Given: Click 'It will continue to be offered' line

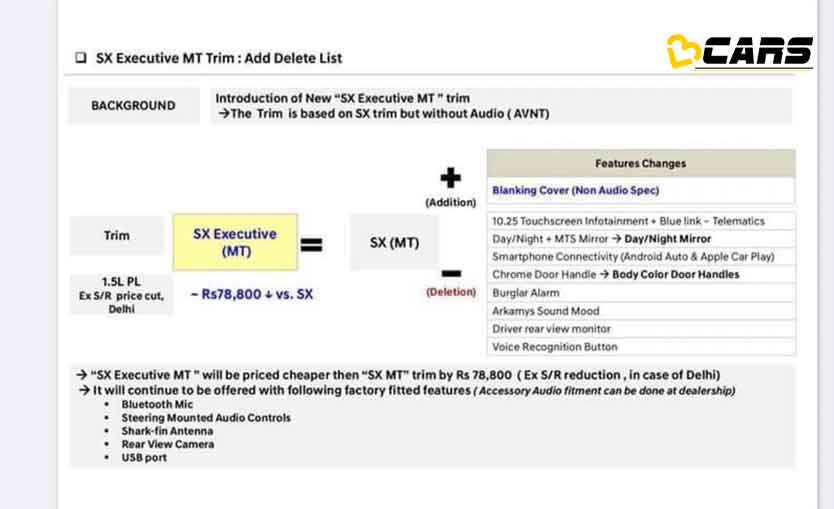Looking at the screenshot, I should [407, 390].
